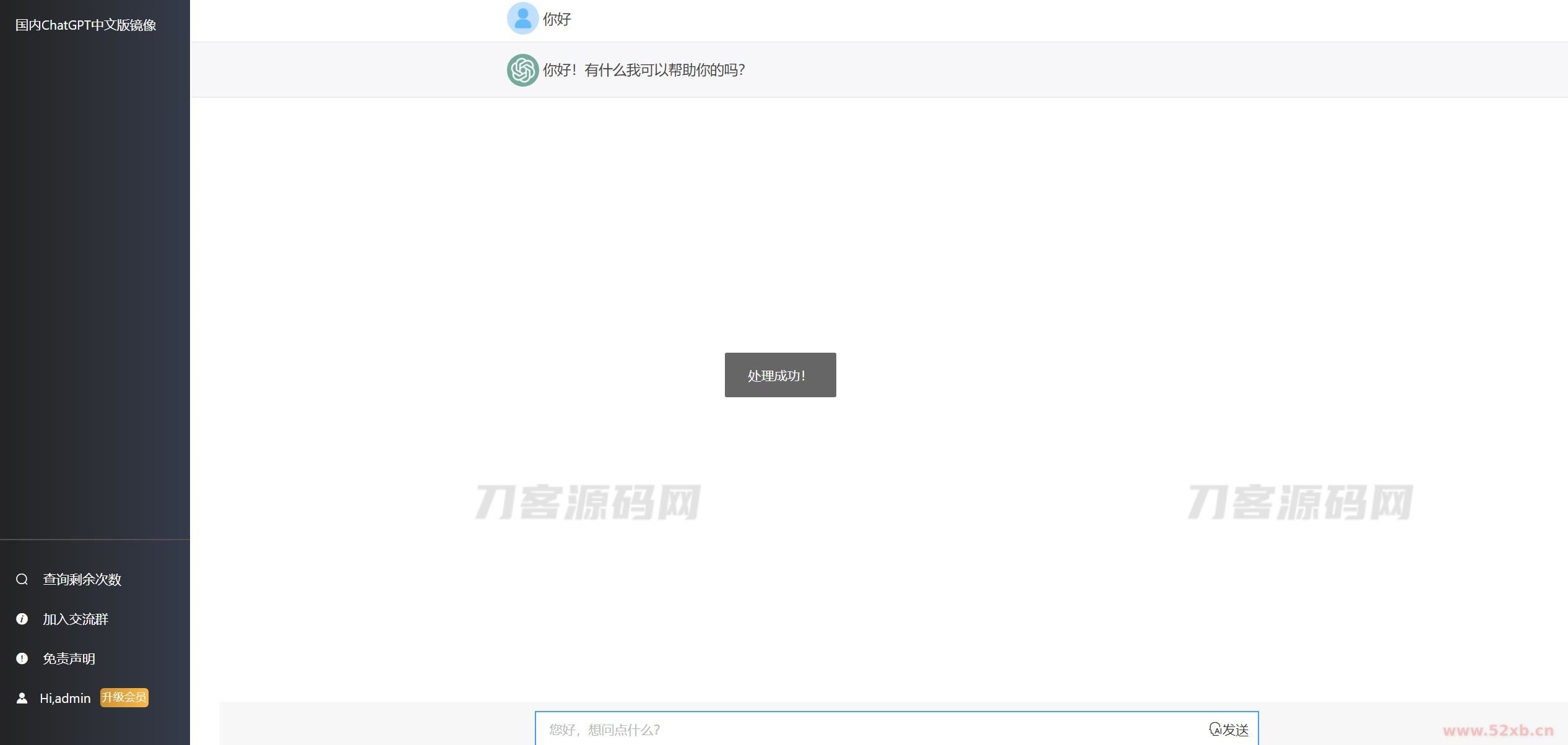Click the site title 国内ChatGPT中文版镜像
Image resolution: width=1568 pixels, height=745 pixels.
coord(85,25)
